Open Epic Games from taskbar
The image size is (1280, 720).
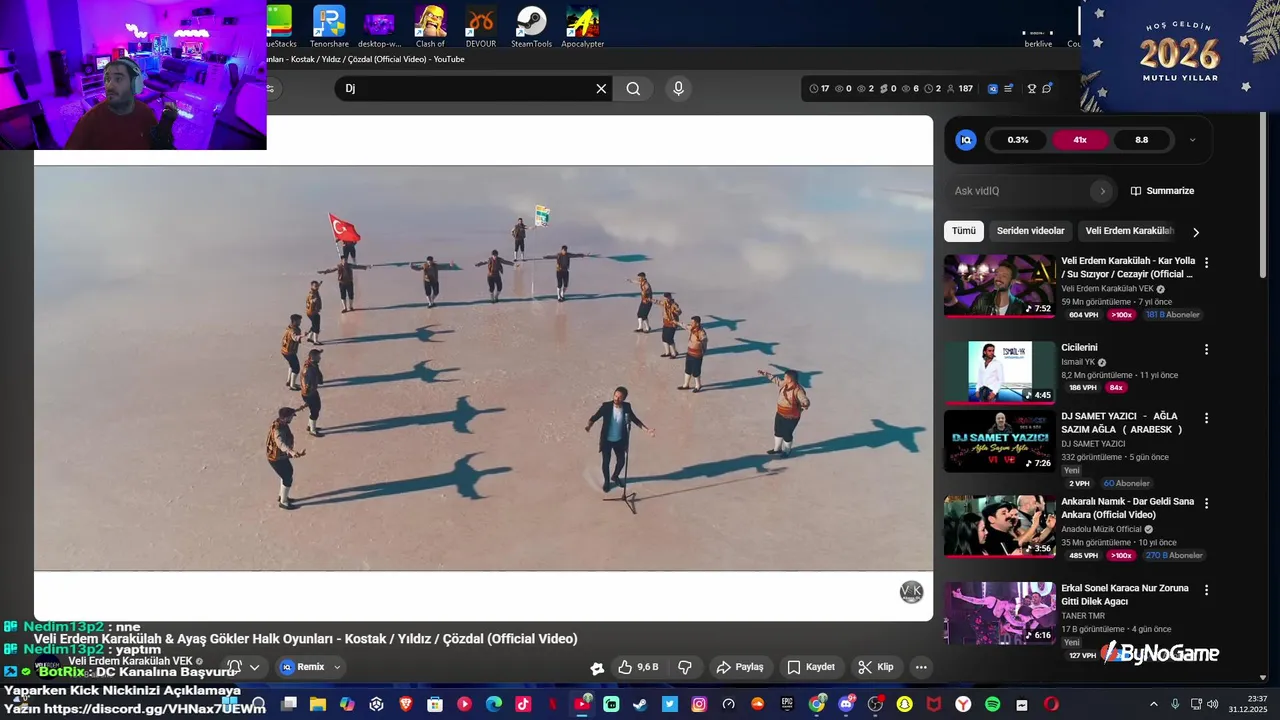coord(787,704)
